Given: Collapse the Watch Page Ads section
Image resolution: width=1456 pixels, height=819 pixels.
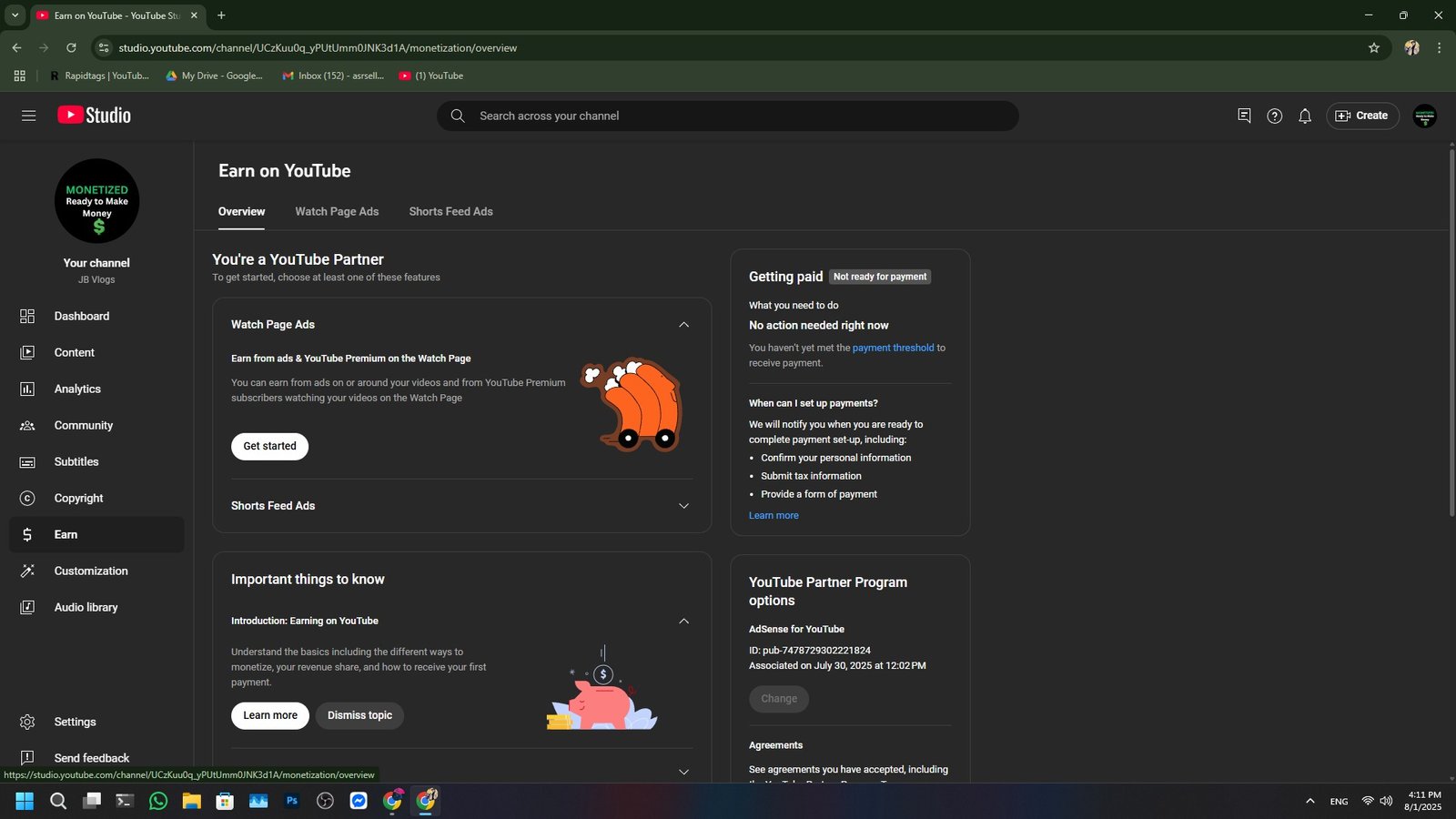Looking at the screenshot, I should pos(683,325).
